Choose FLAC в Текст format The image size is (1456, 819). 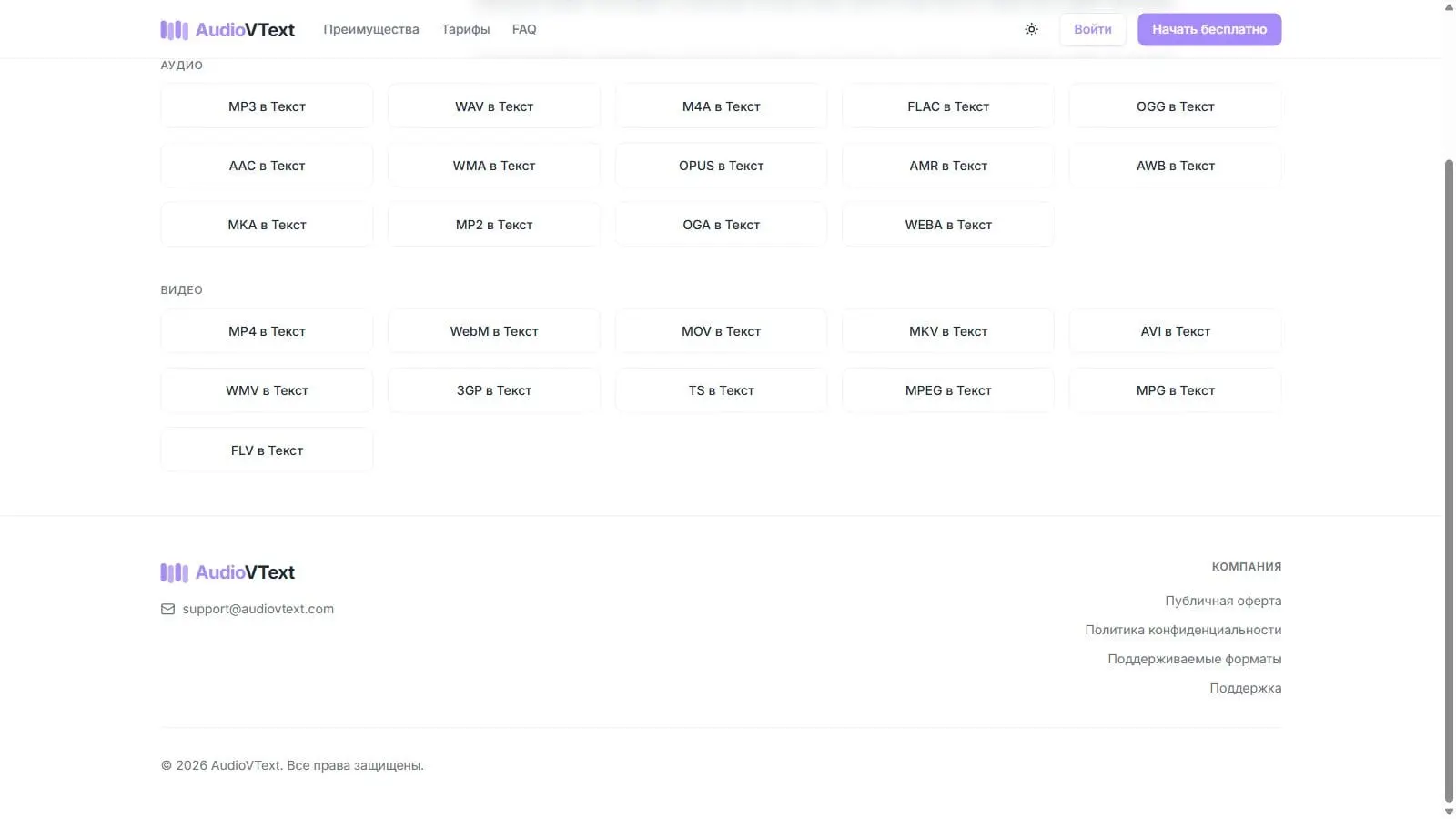[948, 106]
